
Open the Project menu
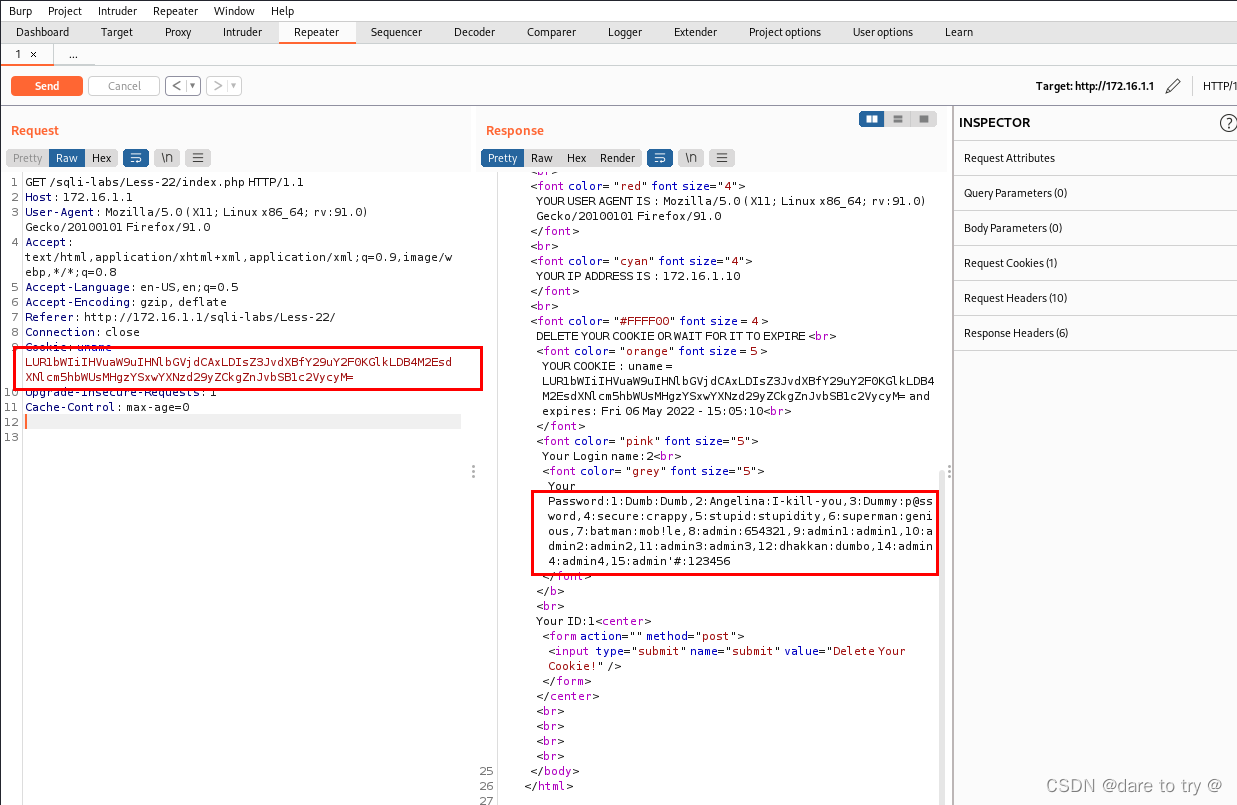65,11
